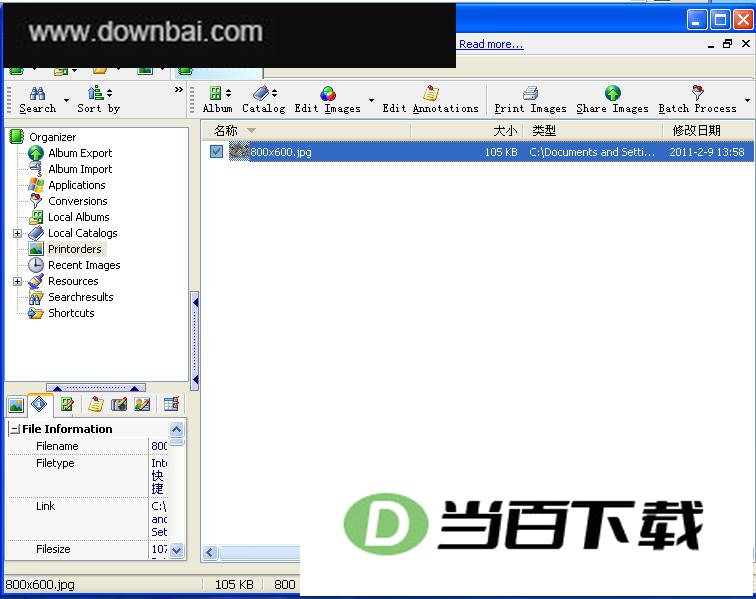This screenshot has width=756, height=599.
Task: Expand the Resources tree node
Action: point(17,281)
